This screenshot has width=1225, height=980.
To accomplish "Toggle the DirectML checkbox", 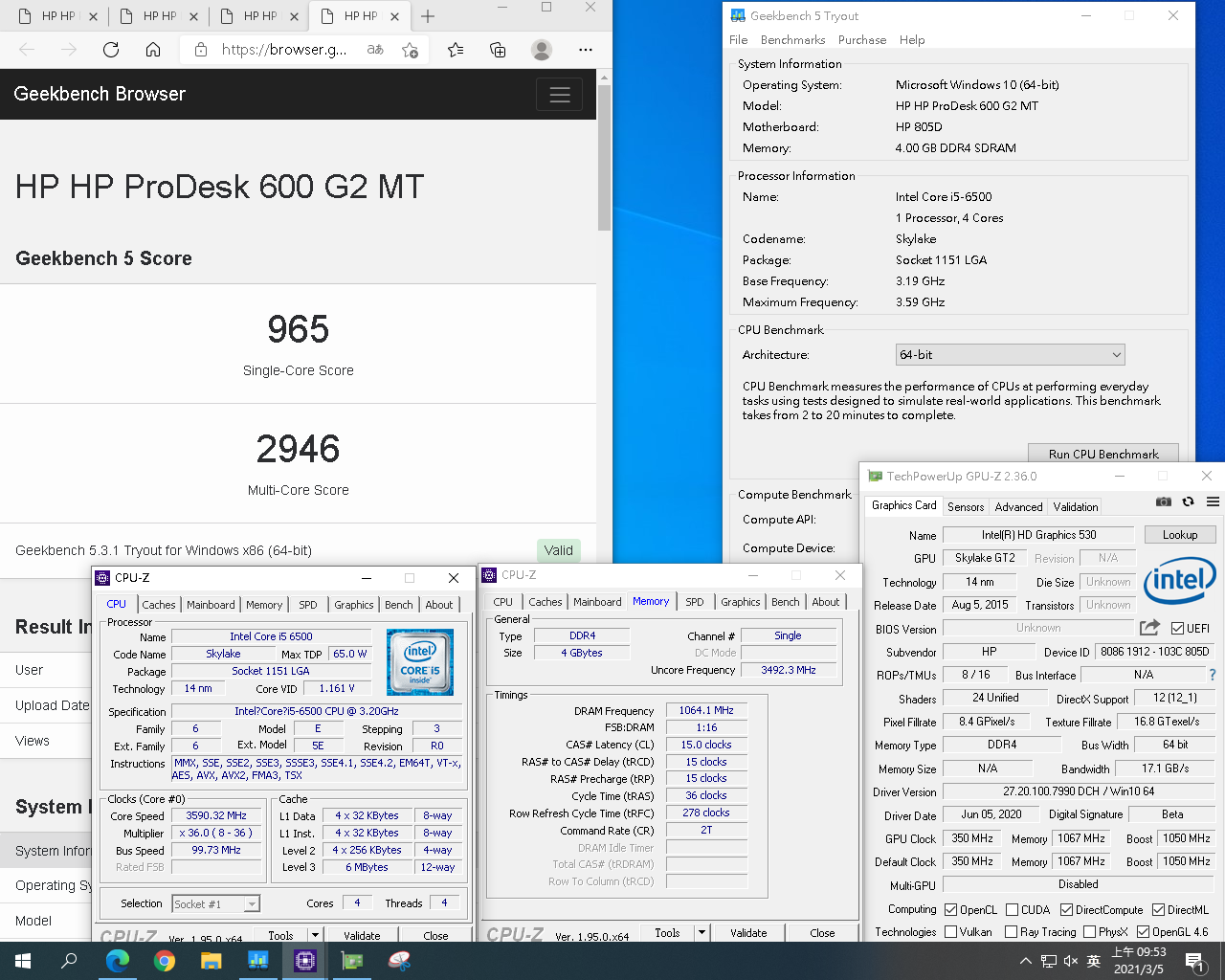I will click(x=1158, y=910).
